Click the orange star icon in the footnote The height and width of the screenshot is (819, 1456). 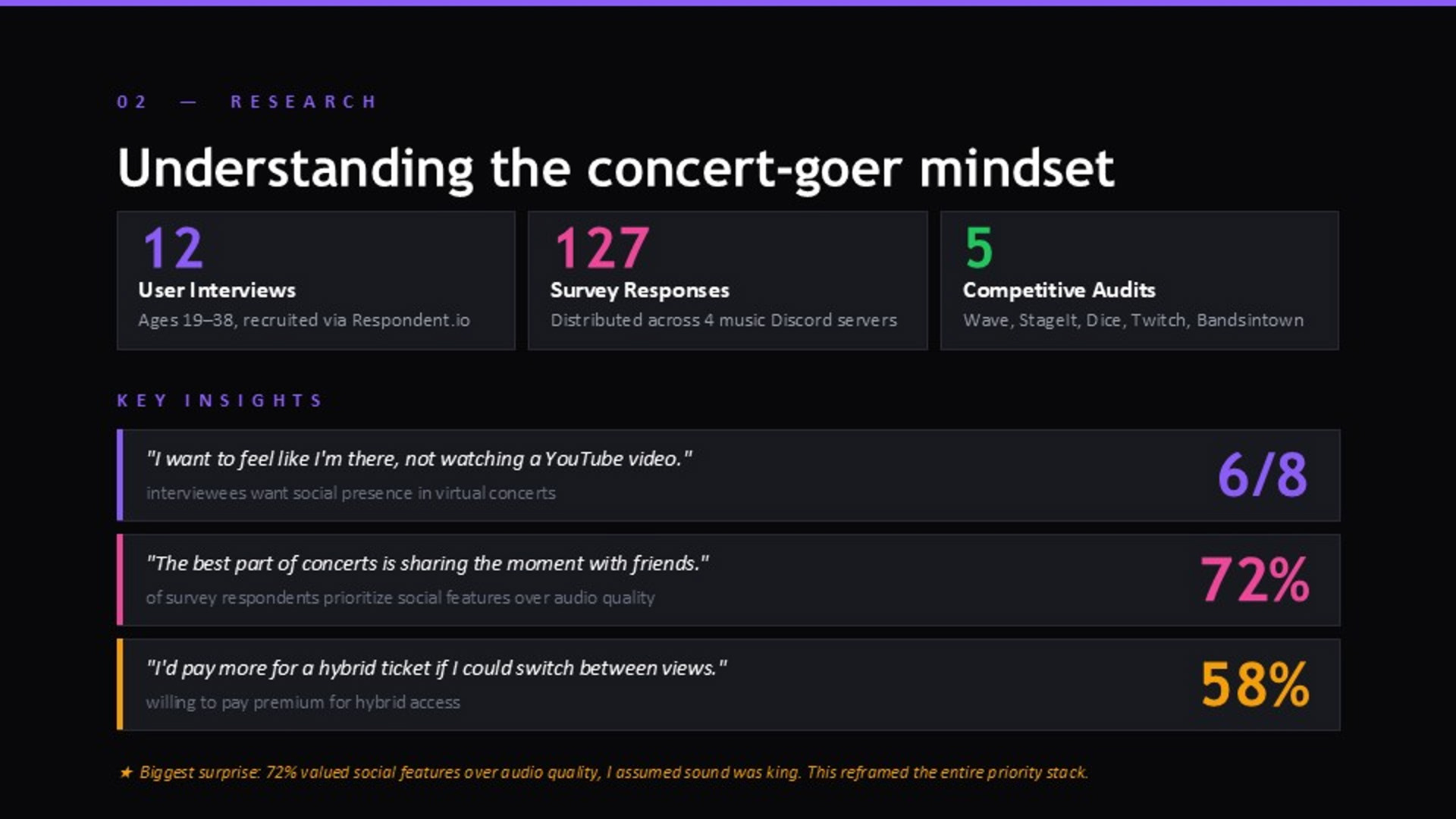pyautogui.click(x=126, y=773)
